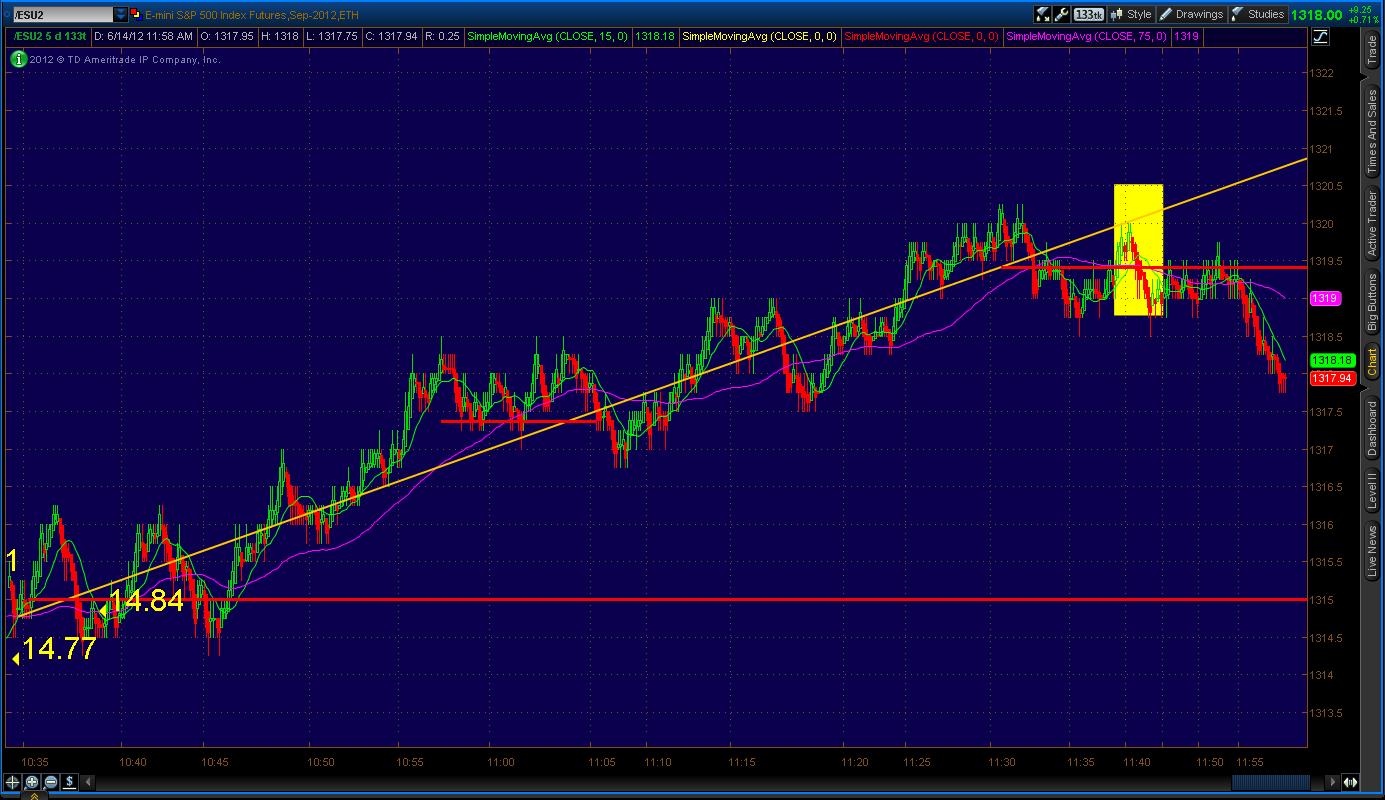
Task: Open the Drawings menu
Action: click(x=1190, y=14)
